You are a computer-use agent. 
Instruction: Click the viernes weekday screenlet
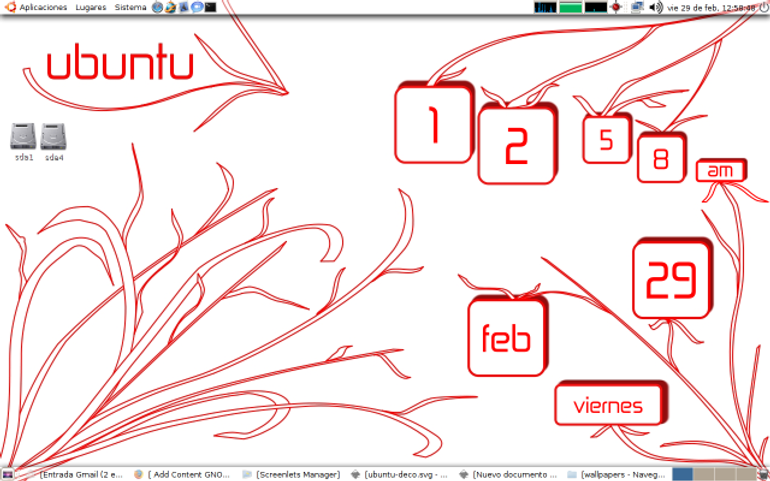click(x=610, y=404)
